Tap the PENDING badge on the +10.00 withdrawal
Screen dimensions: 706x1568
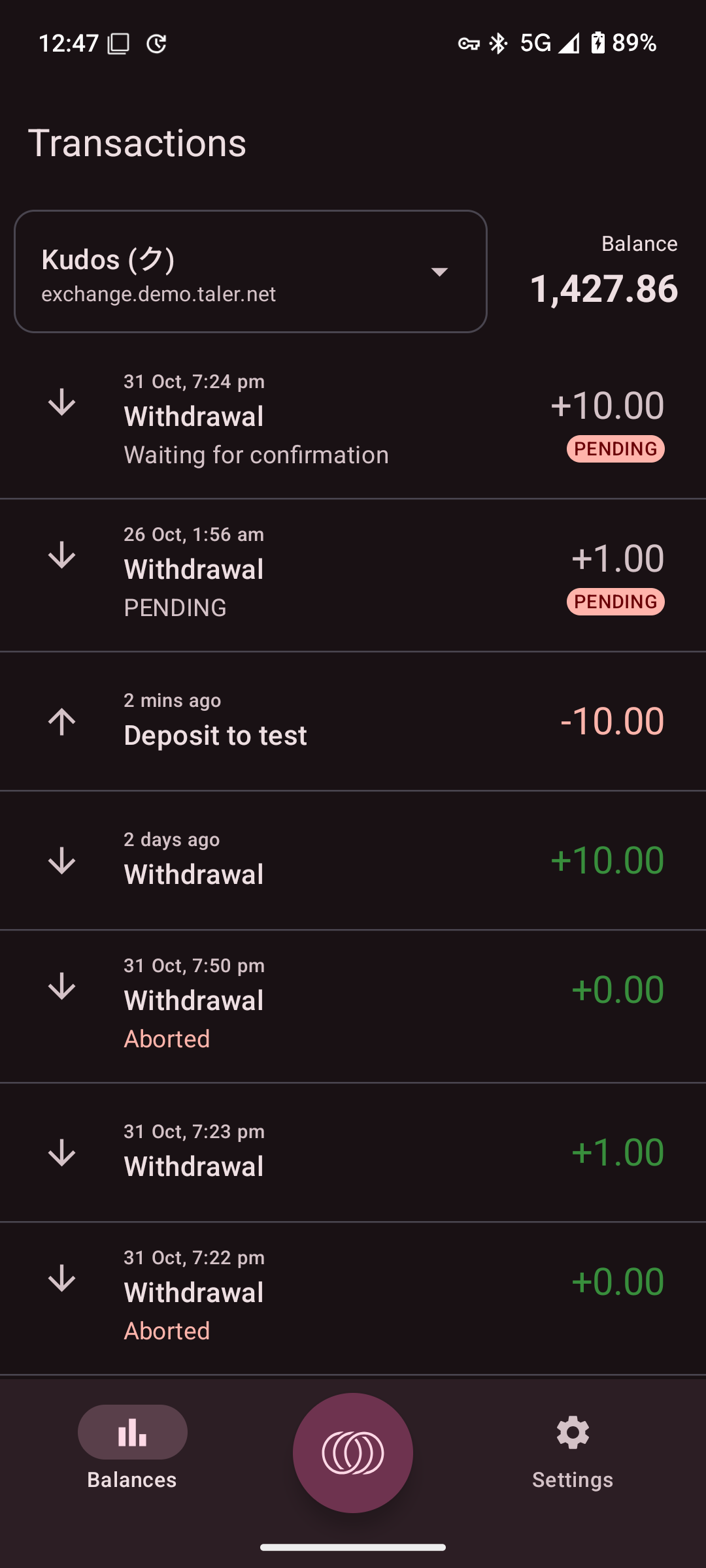point(615,449)
